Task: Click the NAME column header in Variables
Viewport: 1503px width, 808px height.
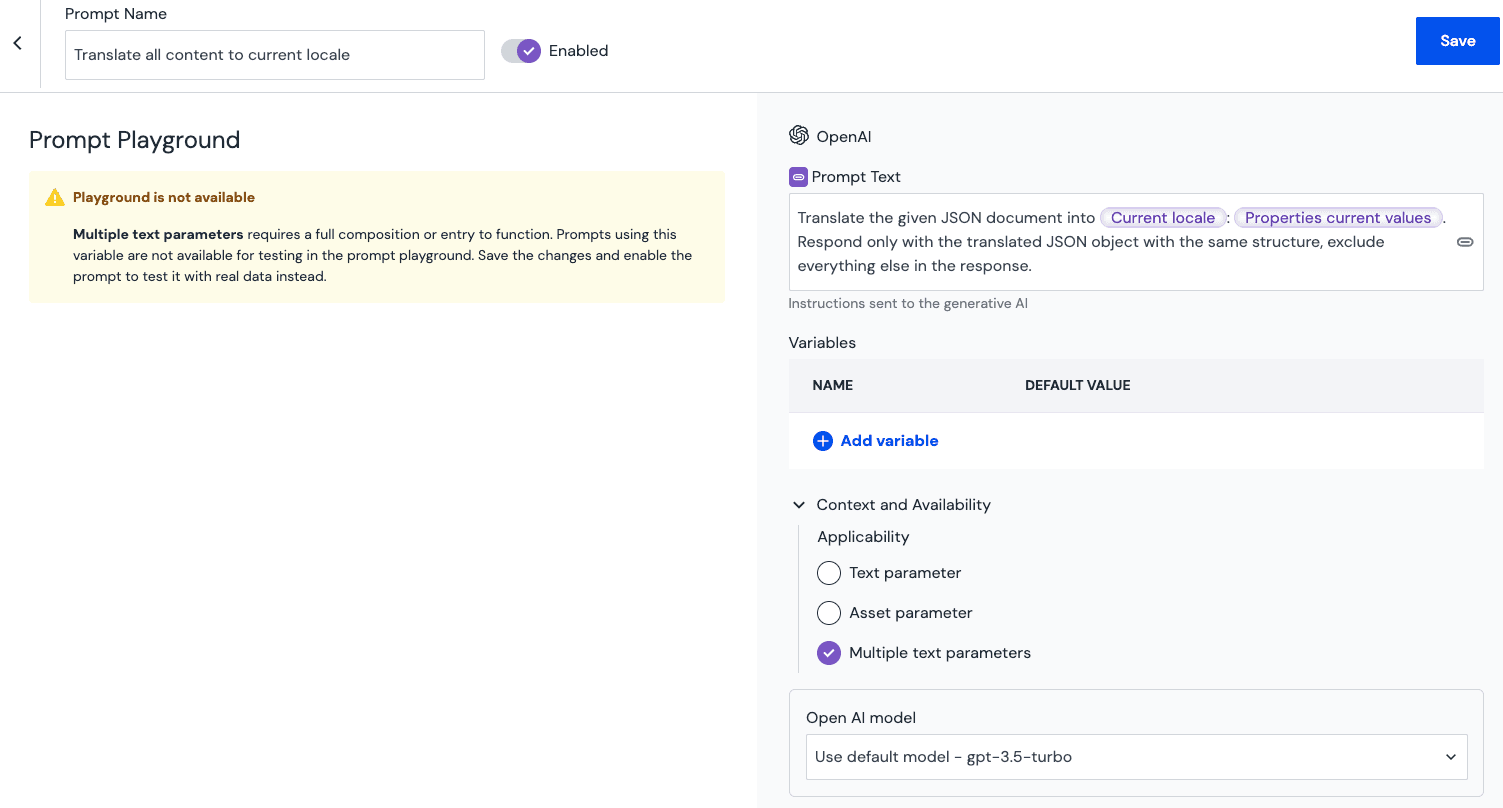Action: click(x=832, y=385)
